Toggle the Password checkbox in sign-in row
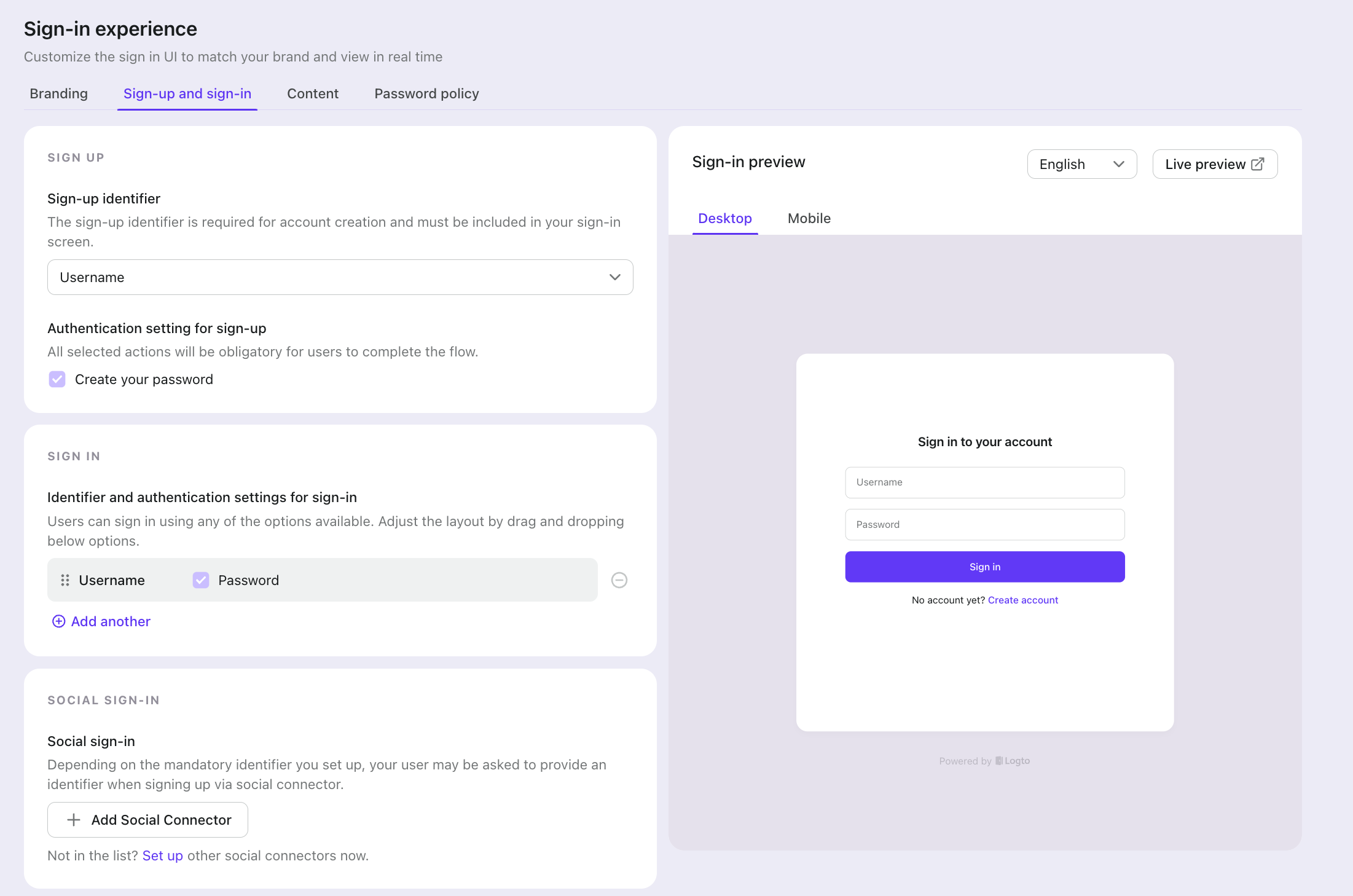The height and width of the screenshot is (896, 1353). click(x=201, y=580)
